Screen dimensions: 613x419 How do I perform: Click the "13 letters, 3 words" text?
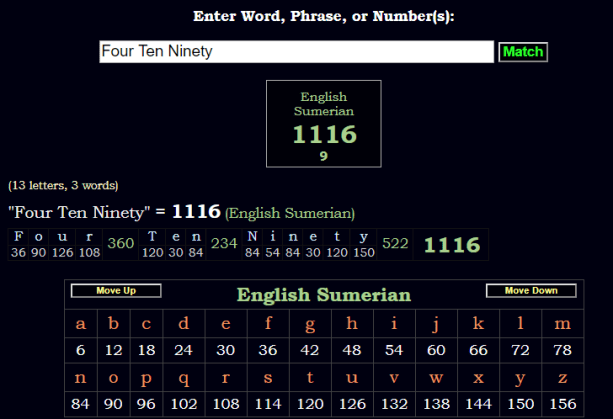pos(63,185)
